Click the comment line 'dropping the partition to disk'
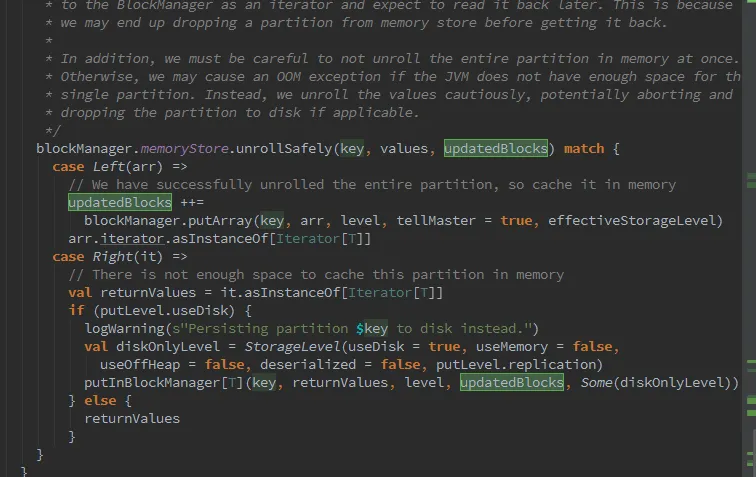Viewport: 756px width, 477px height. [232, 113]
